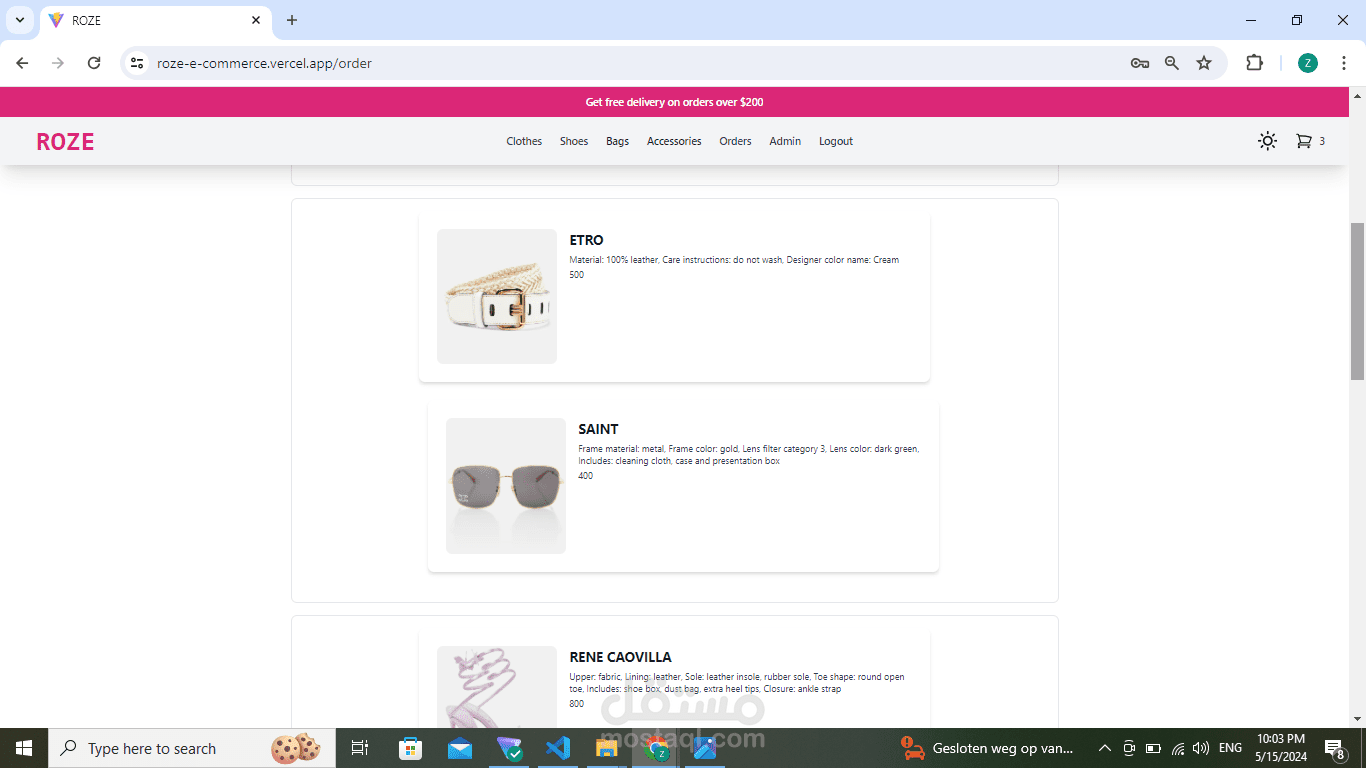Log out using the Logout link
Viewport: 1366px width, 768px height.
(836, 141)
